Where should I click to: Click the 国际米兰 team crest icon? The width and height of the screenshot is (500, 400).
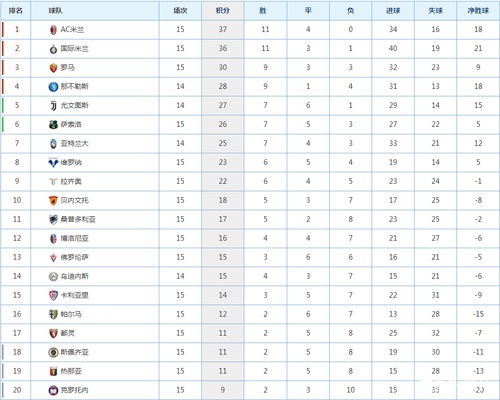pyautogui.click(x=53, y=49)
